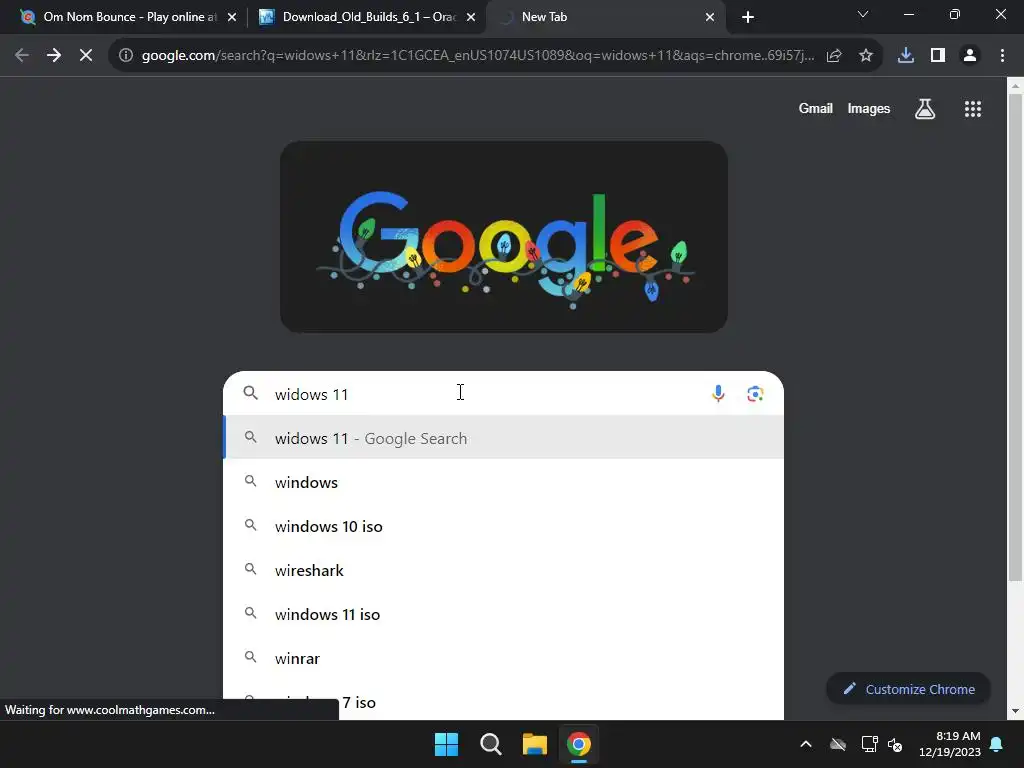
Task: View site information icon in address bar
Action: tap(126, 56)
